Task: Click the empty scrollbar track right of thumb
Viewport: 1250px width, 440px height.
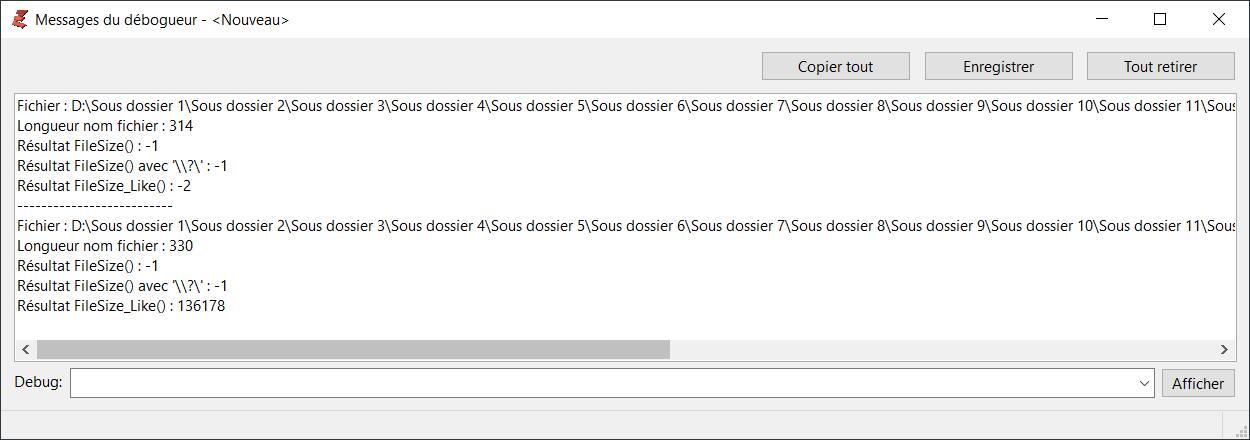Action: (940, 349)
